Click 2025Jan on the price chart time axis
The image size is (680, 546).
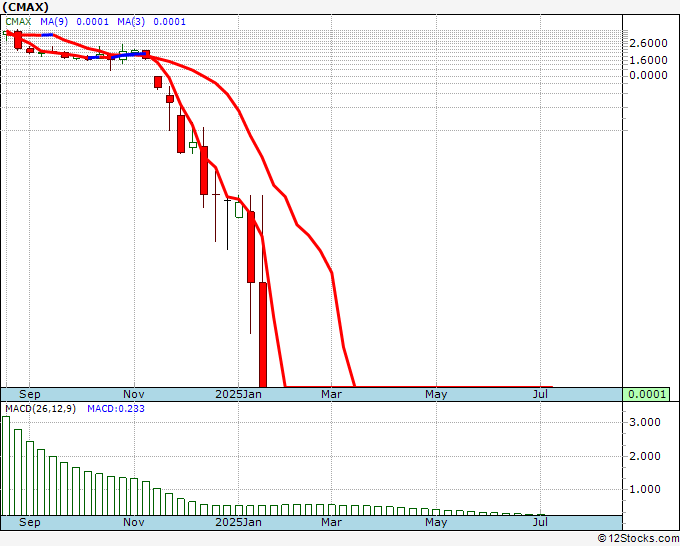point(239,394)
